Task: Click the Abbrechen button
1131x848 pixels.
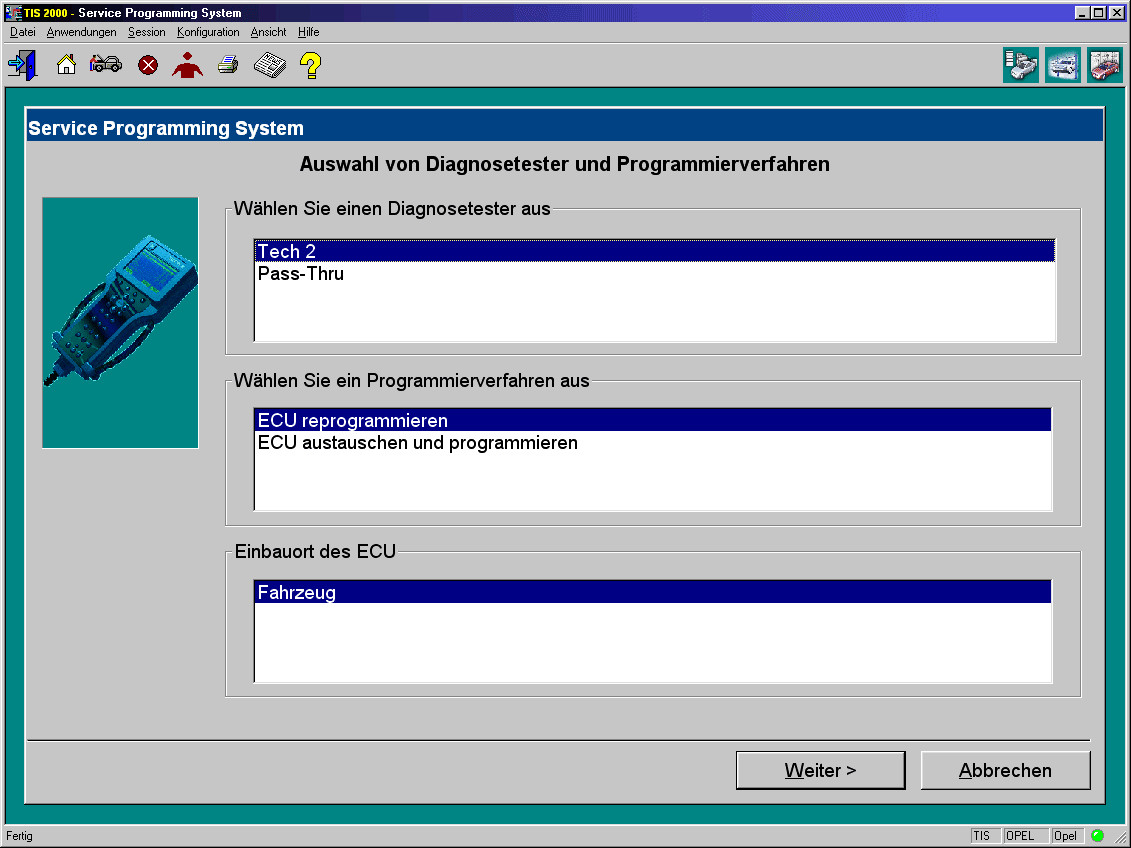Action: click(1005, 770)
